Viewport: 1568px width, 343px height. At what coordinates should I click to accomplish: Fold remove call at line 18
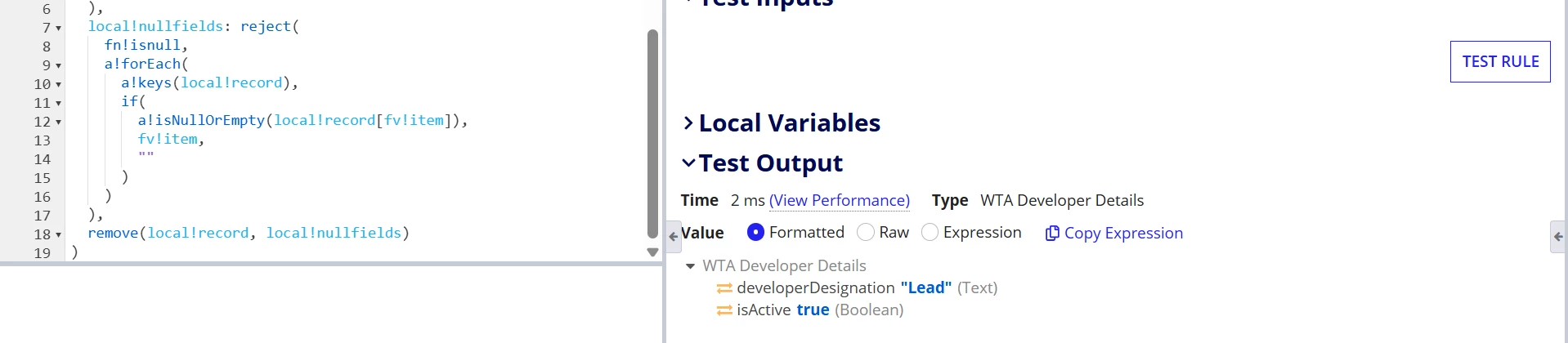[58, 235]
